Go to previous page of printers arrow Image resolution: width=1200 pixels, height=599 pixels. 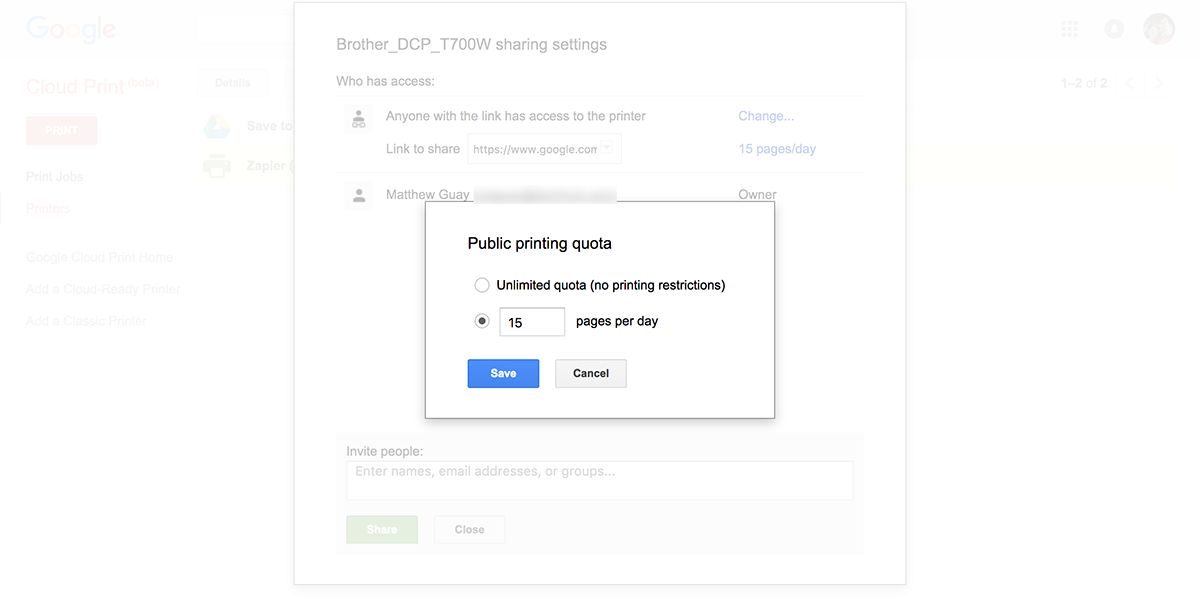click(x=1130, y=83)
